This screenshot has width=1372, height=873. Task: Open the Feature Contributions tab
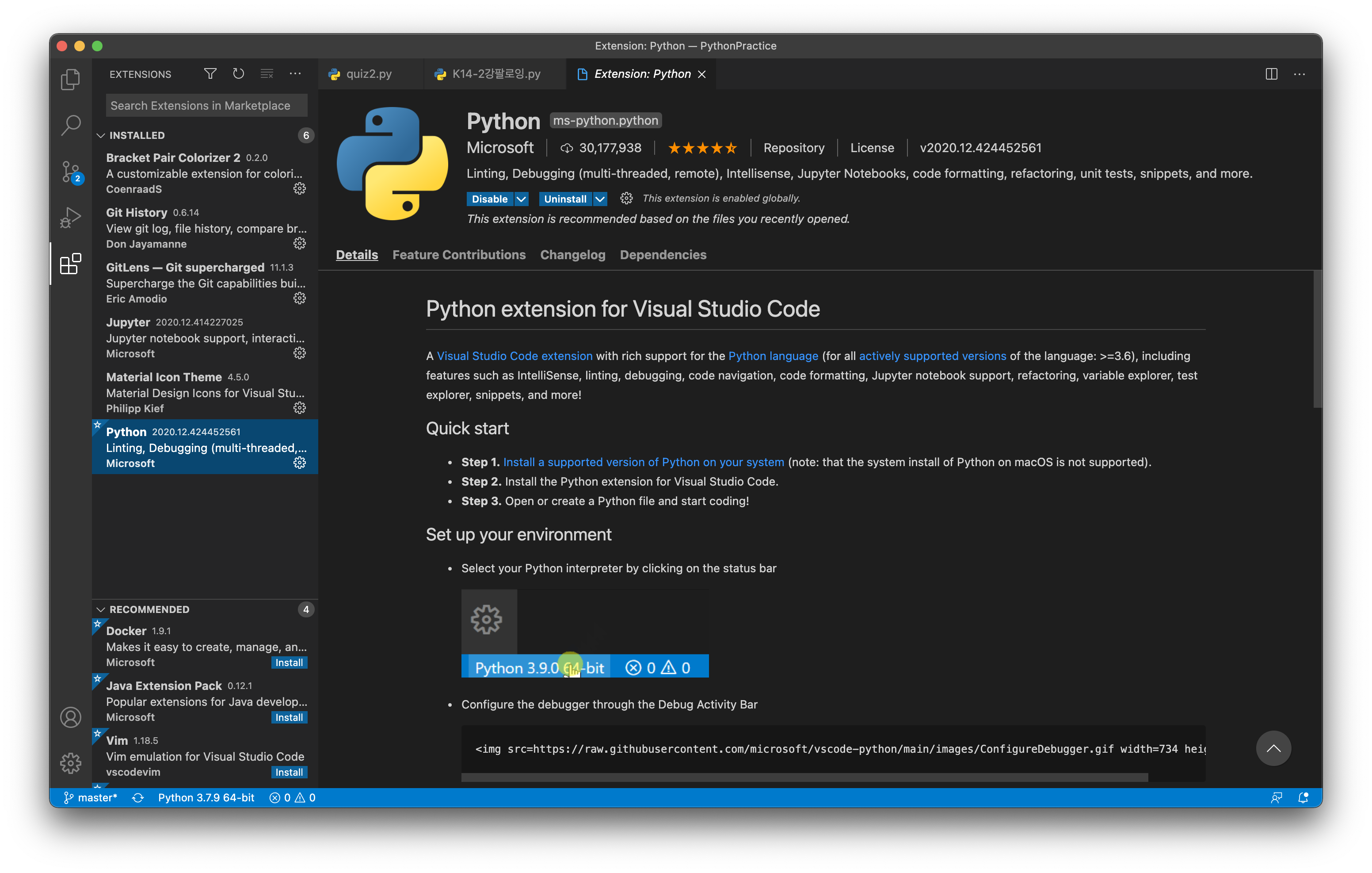(x=459, y=255)
